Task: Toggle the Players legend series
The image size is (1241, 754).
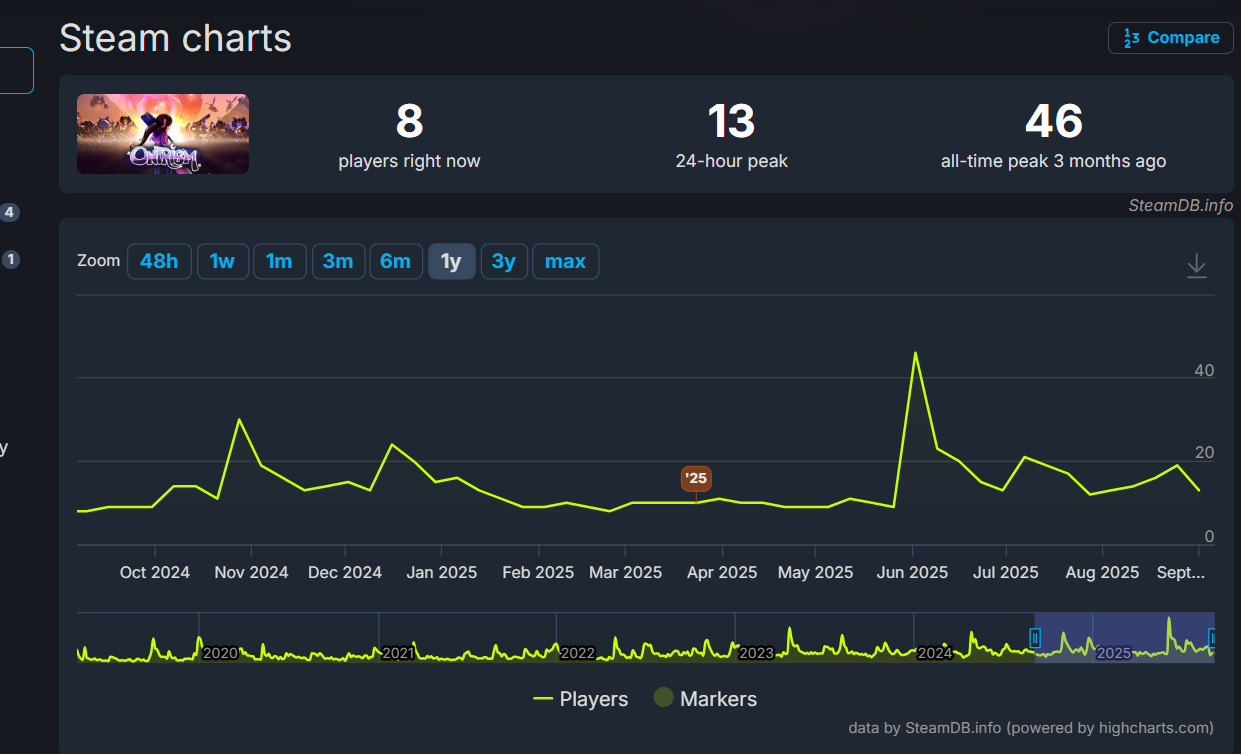Action: 581,699
